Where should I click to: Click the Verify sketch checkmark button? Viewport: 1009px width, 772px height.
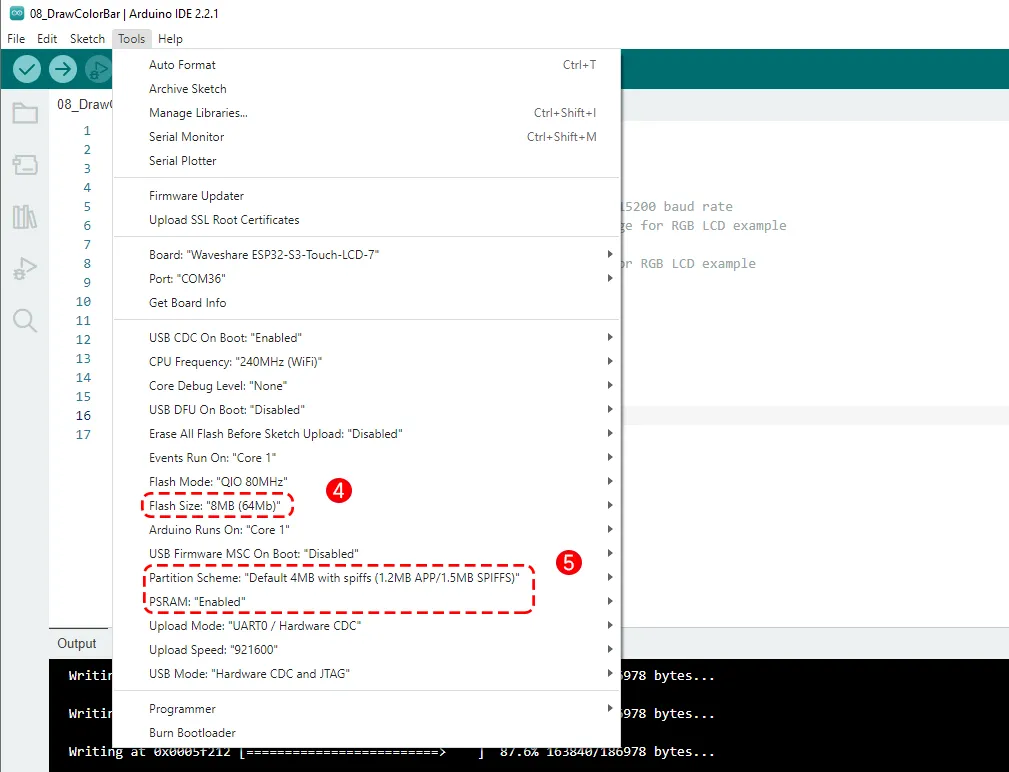pos(27,69)
